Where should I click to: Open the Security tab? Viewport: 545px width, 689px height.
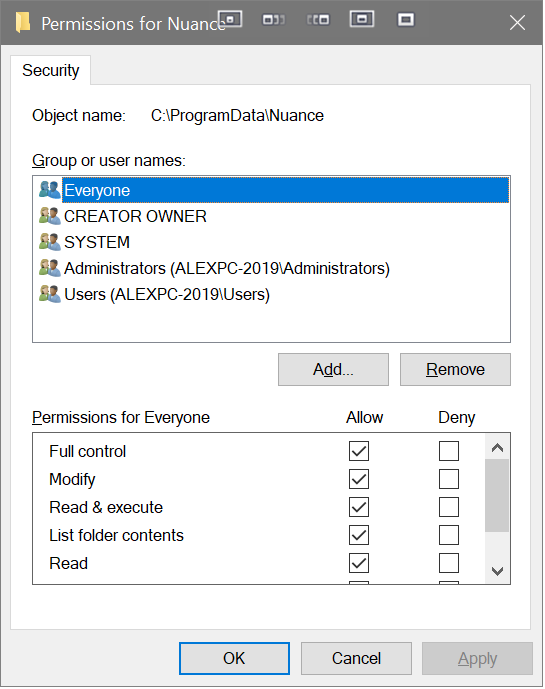(51, 70)
